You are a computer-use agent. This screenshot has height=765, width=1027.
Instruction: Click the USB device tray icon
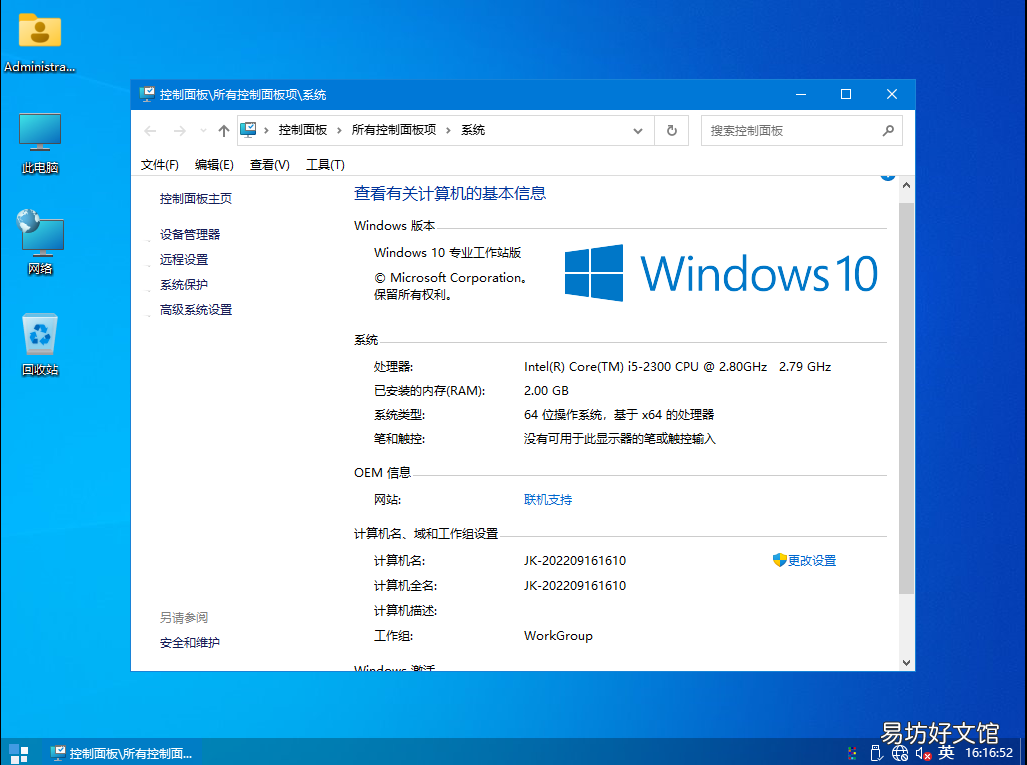click(x=876, y=753)
